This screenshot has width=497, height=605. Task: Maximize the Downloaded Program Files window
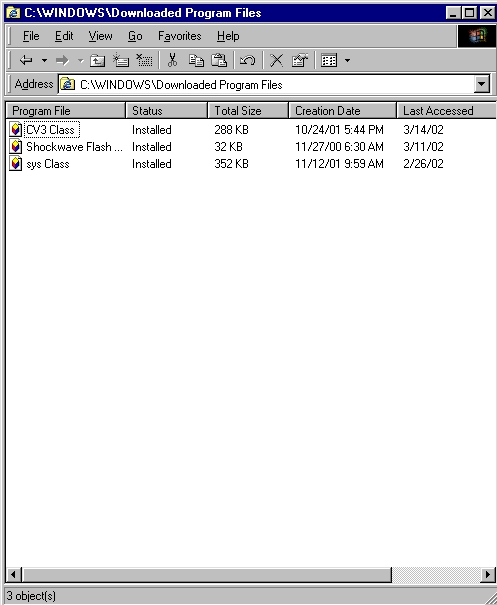point(469,13)
